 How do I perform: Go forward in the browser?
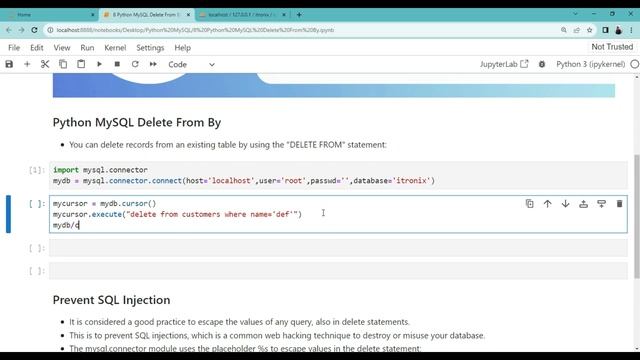(x=21, y=30)
